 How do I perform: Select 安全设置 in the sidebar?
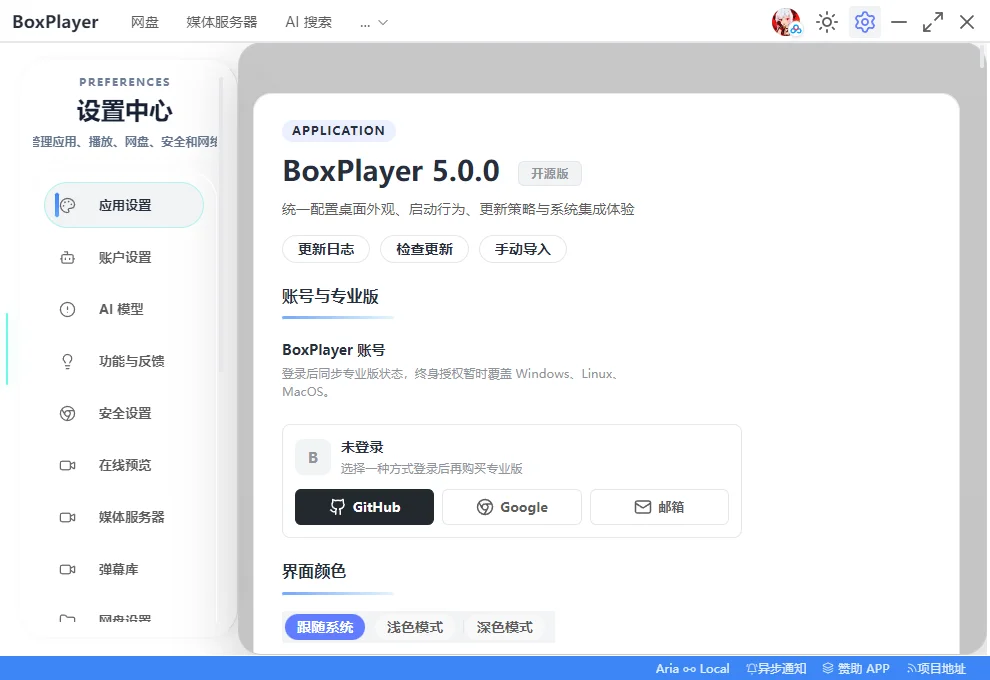click(x=124, y=414)
